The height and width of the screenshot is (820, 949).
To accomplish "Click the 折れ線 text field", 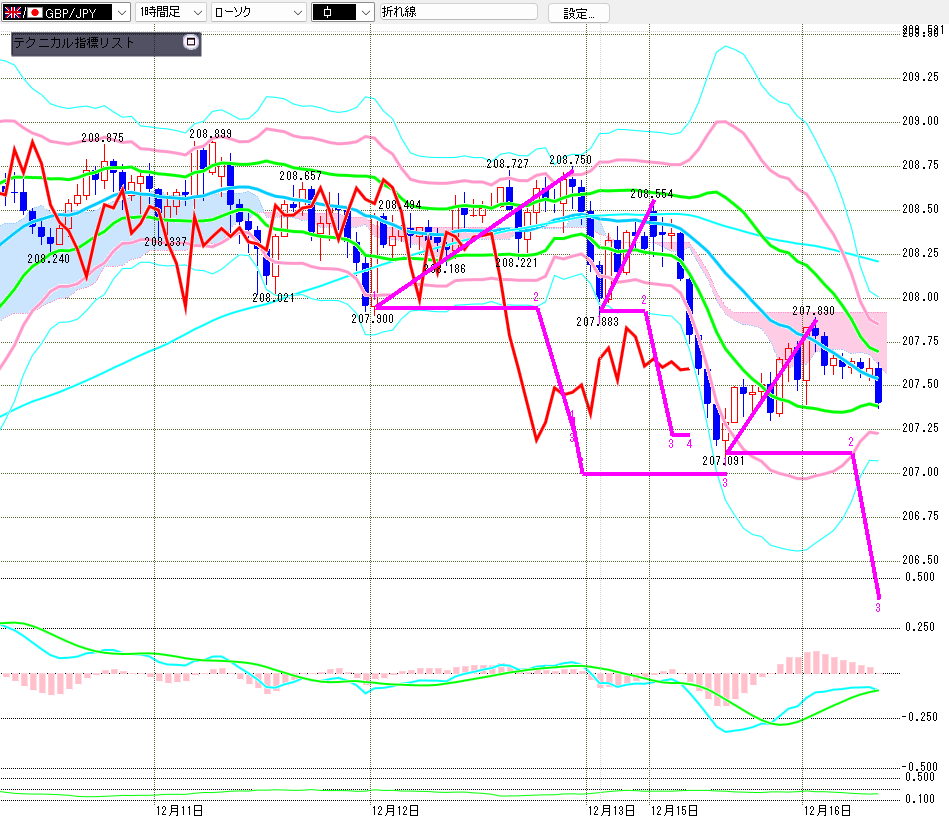I will tap(459, 13).
